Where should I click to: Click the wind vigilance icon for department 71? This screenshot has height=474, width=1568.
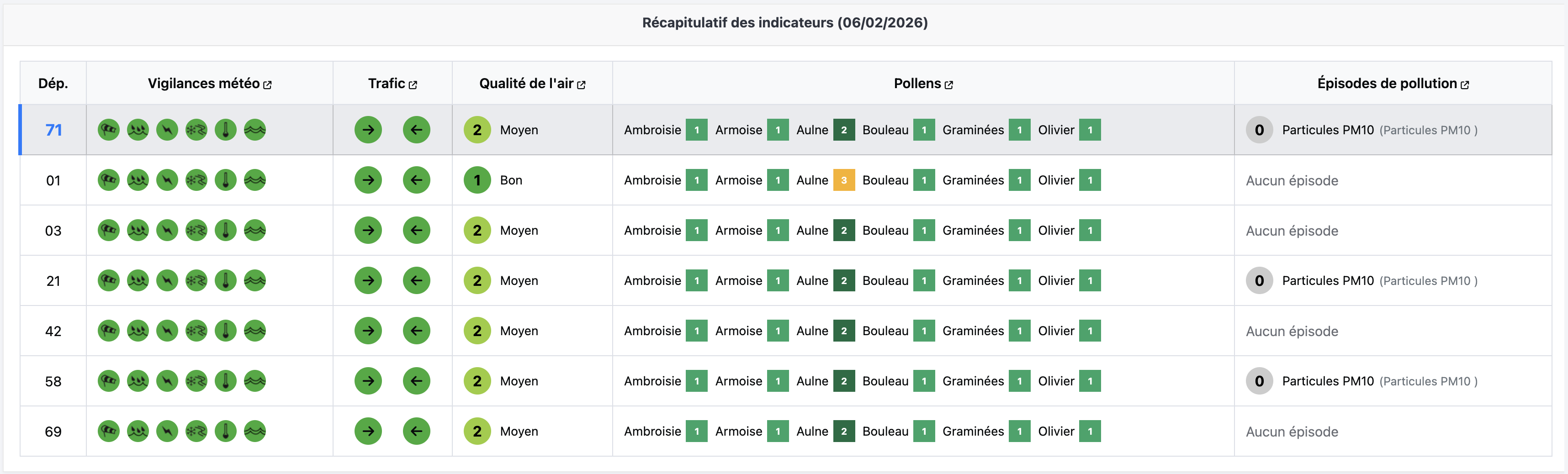click(109, 130)
